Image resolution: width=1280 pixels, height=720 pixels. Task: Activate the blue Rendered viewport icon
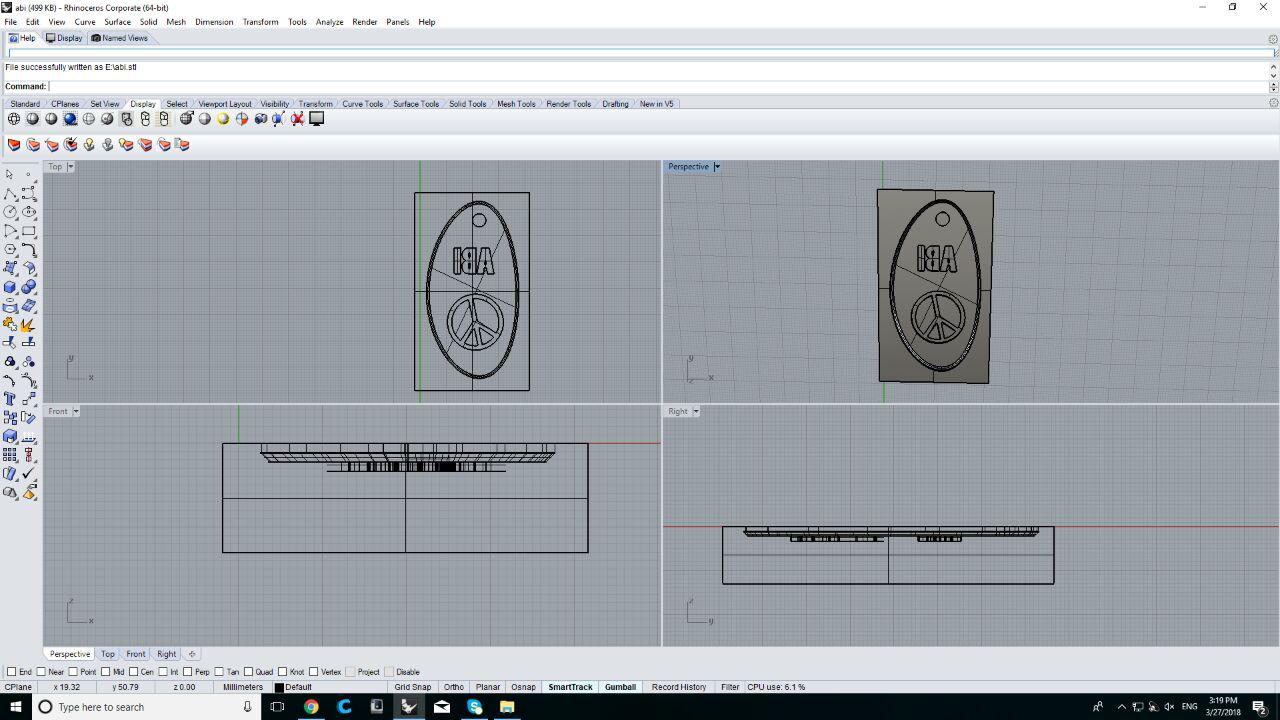pyautogui.click(x=70, y=119)
